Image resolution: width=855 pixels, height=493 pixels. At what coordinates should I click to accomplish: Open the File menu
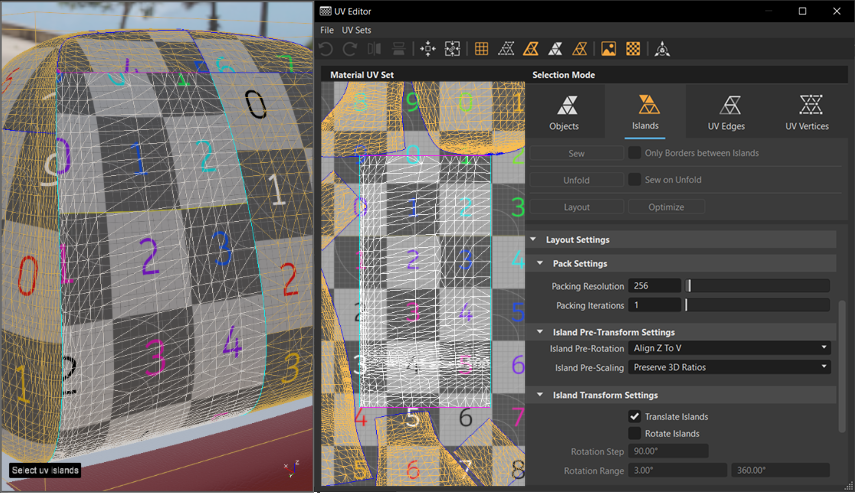(x=327, y=30)
